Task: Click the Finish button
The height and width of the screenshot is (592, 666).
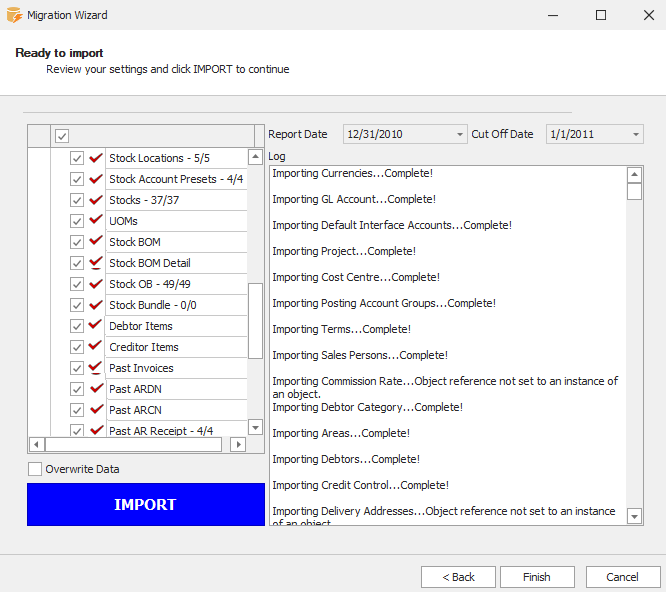Action: coord(537,577)
